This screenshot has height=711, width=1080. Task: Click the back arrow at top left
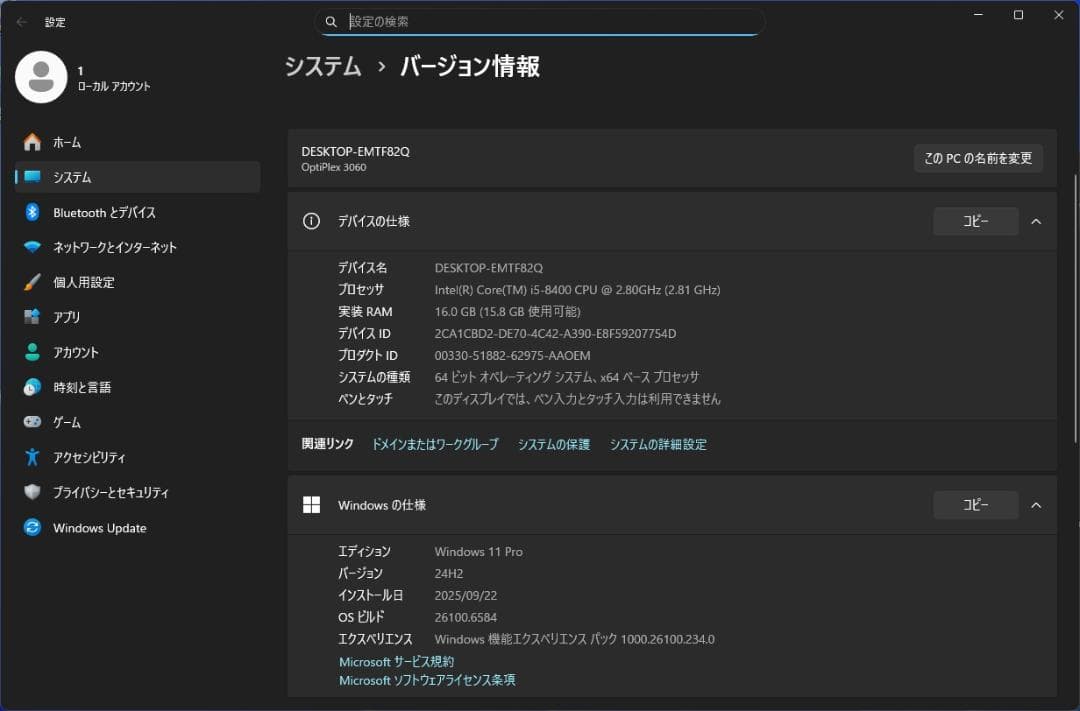(x=20, y=22)
